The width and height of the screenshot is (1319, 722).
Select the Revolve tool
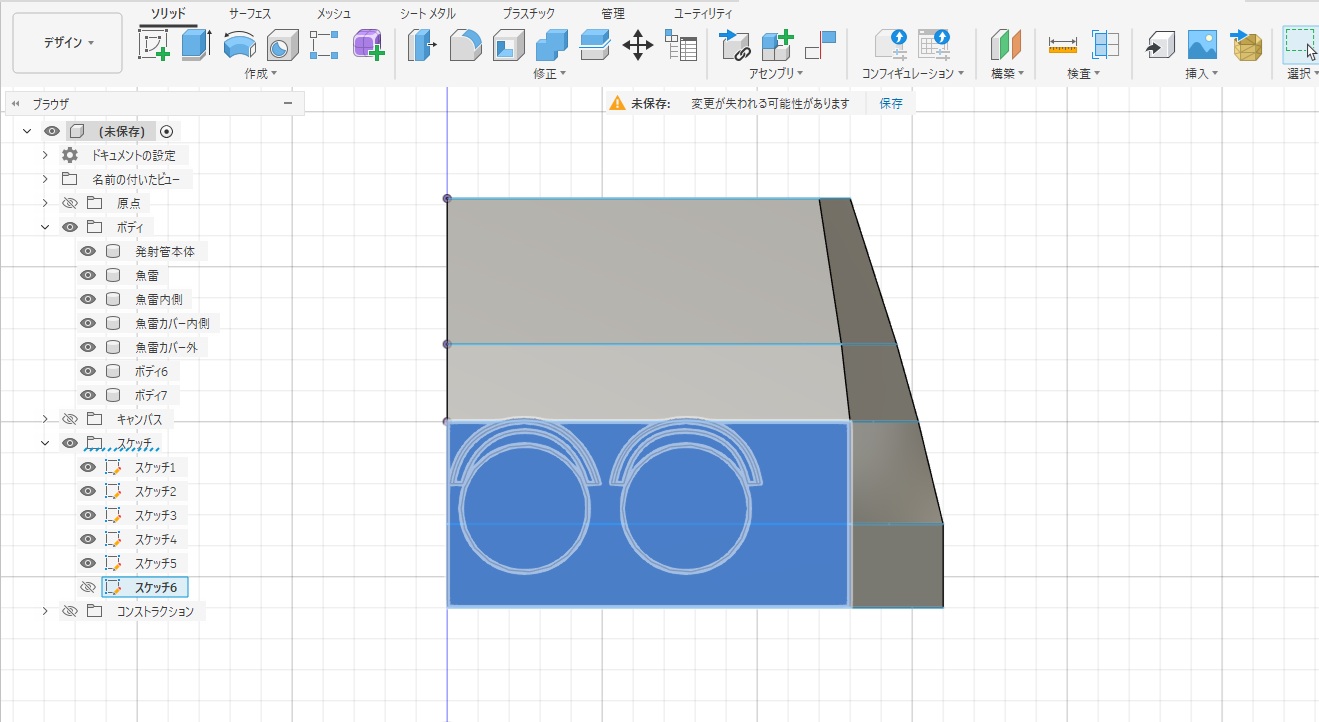pyautogui.click(x=239, y=45)
